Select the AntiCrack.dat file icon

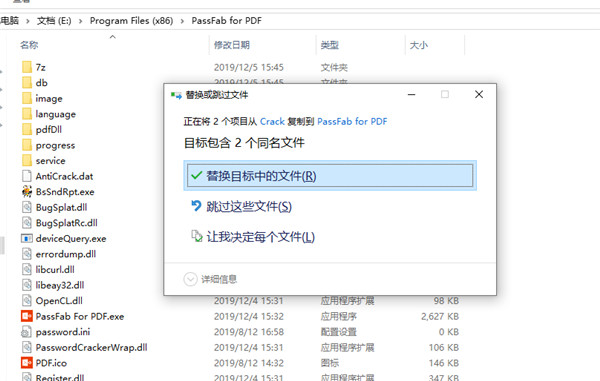[x=27, y=176]
